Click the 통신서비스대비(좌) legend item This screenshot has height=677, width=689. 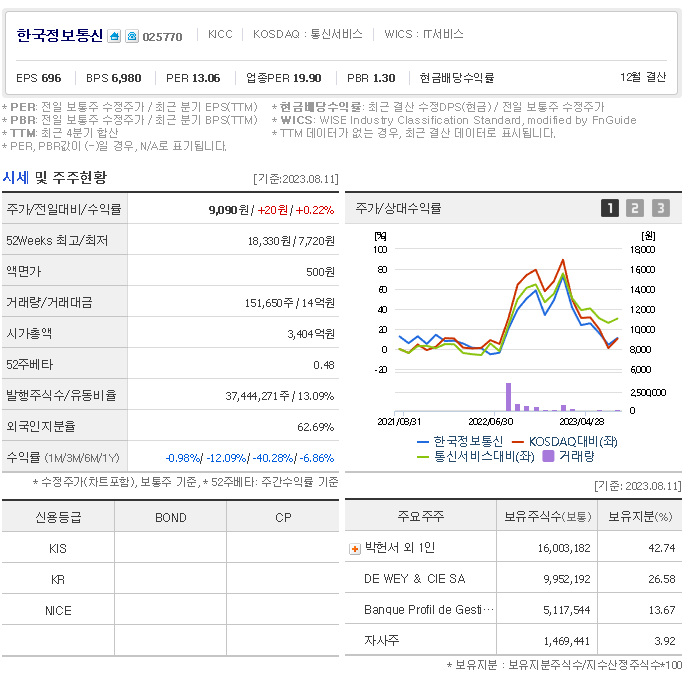[x=475, y=456]
